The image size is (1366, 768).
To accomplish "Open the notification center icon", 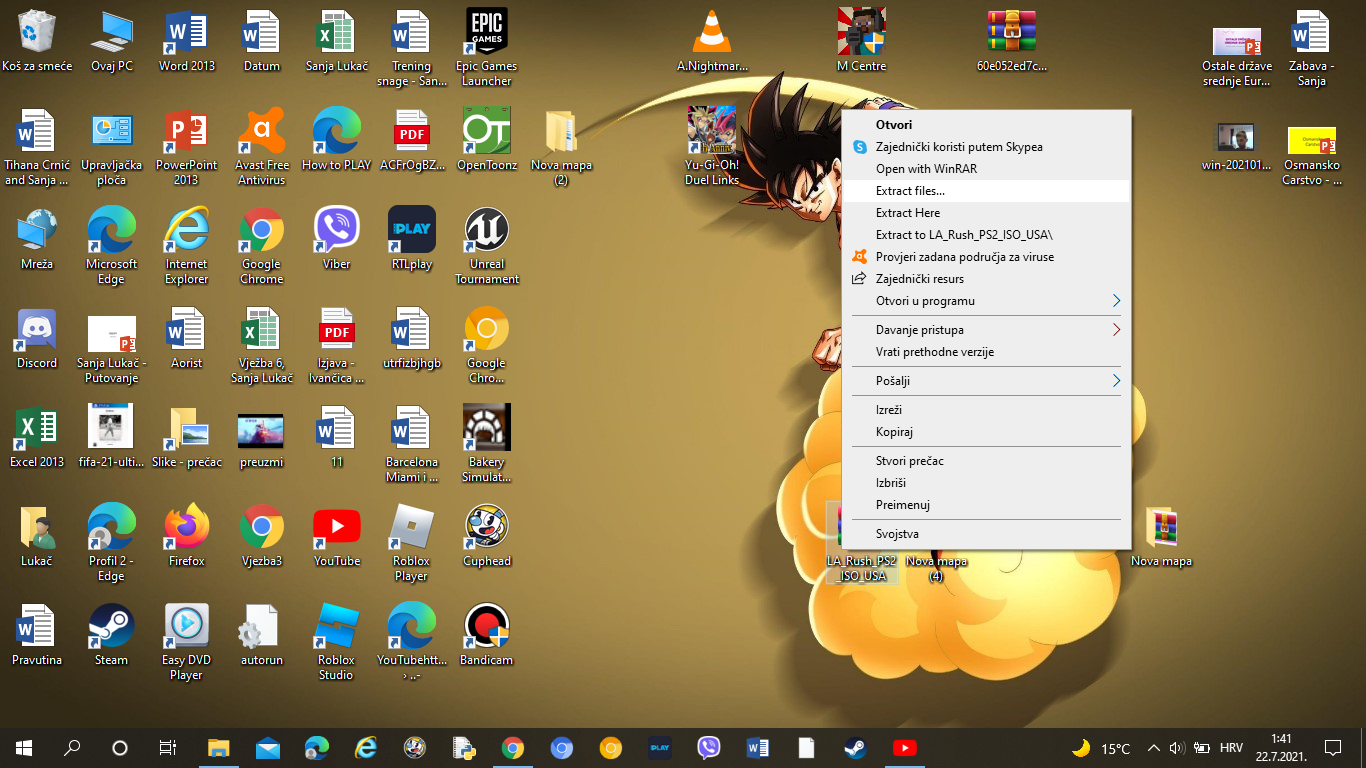I will 1332,748.
